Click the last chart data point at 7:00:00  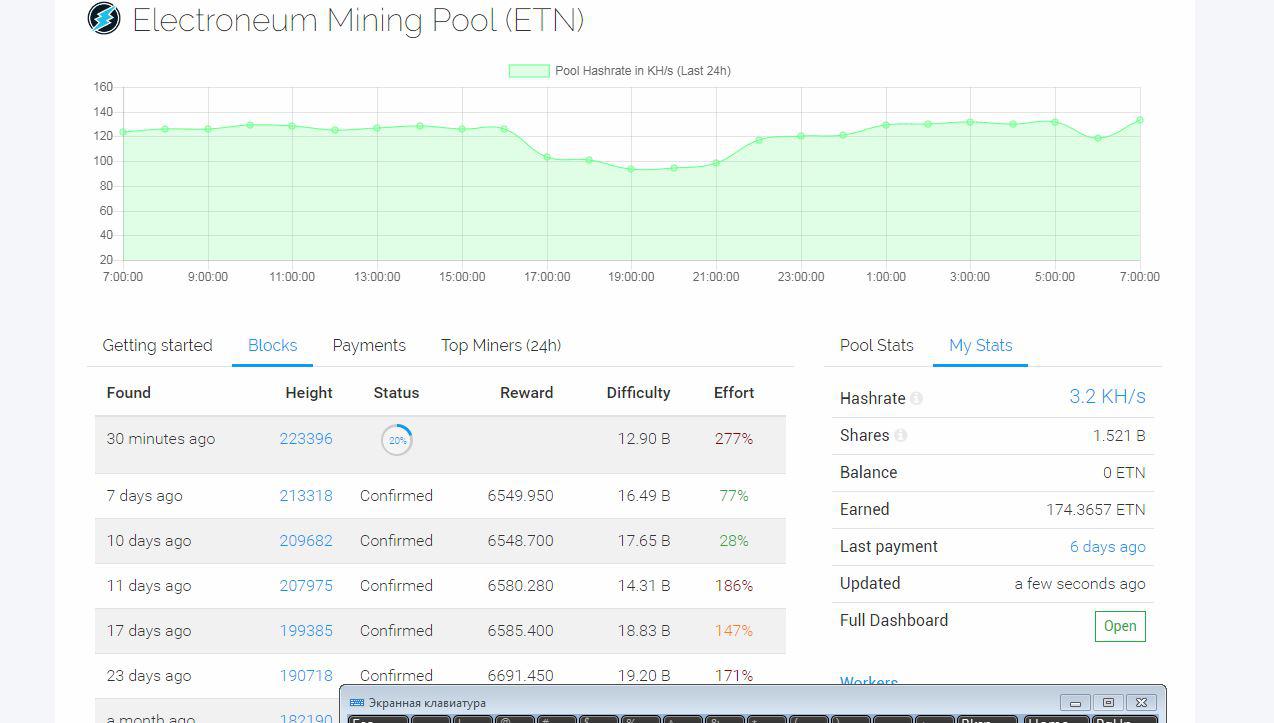click(x=1140, y=120)
